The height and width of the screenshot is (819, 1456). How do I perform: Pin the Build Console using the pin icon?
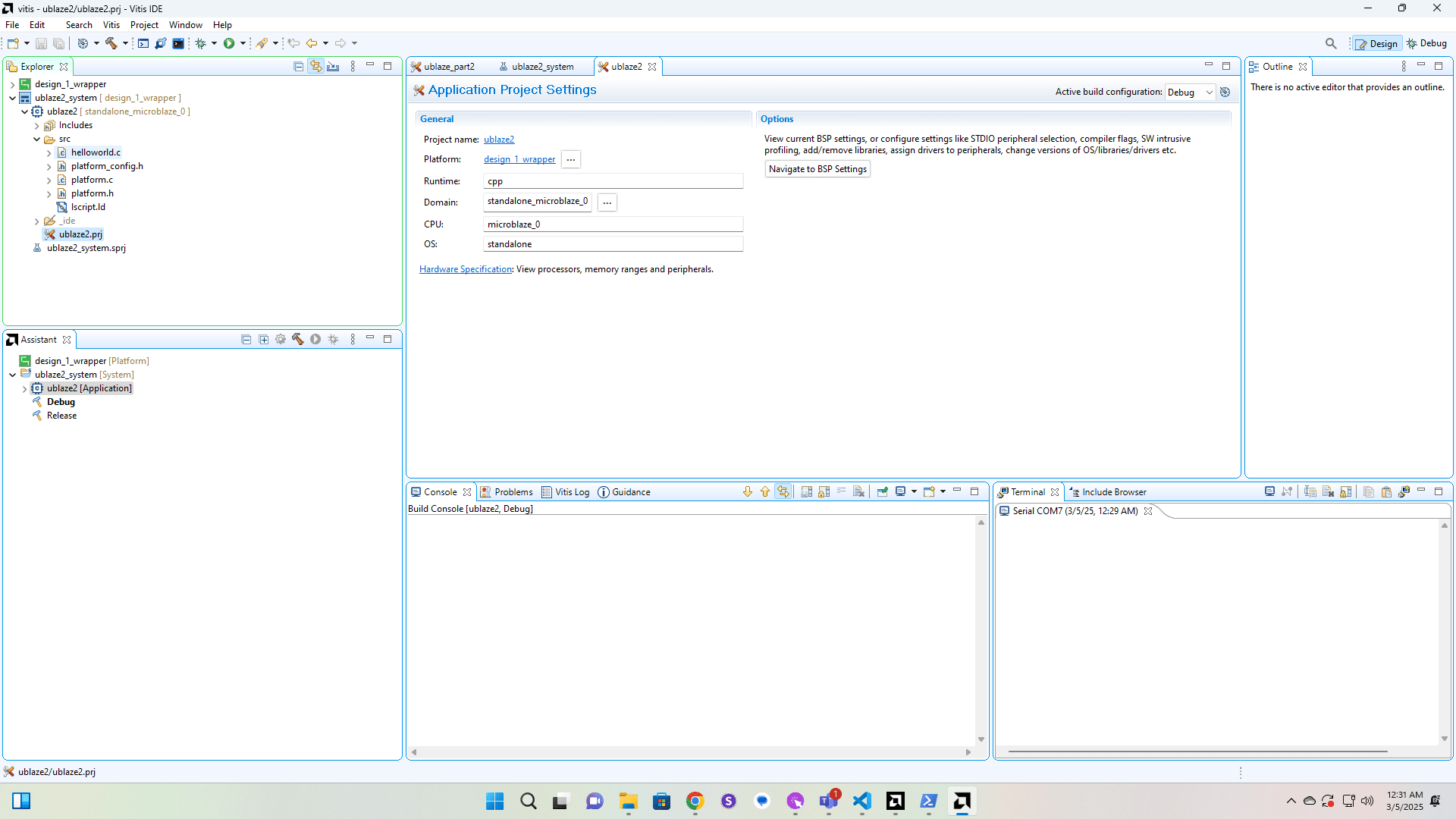(x=882, y=491)
